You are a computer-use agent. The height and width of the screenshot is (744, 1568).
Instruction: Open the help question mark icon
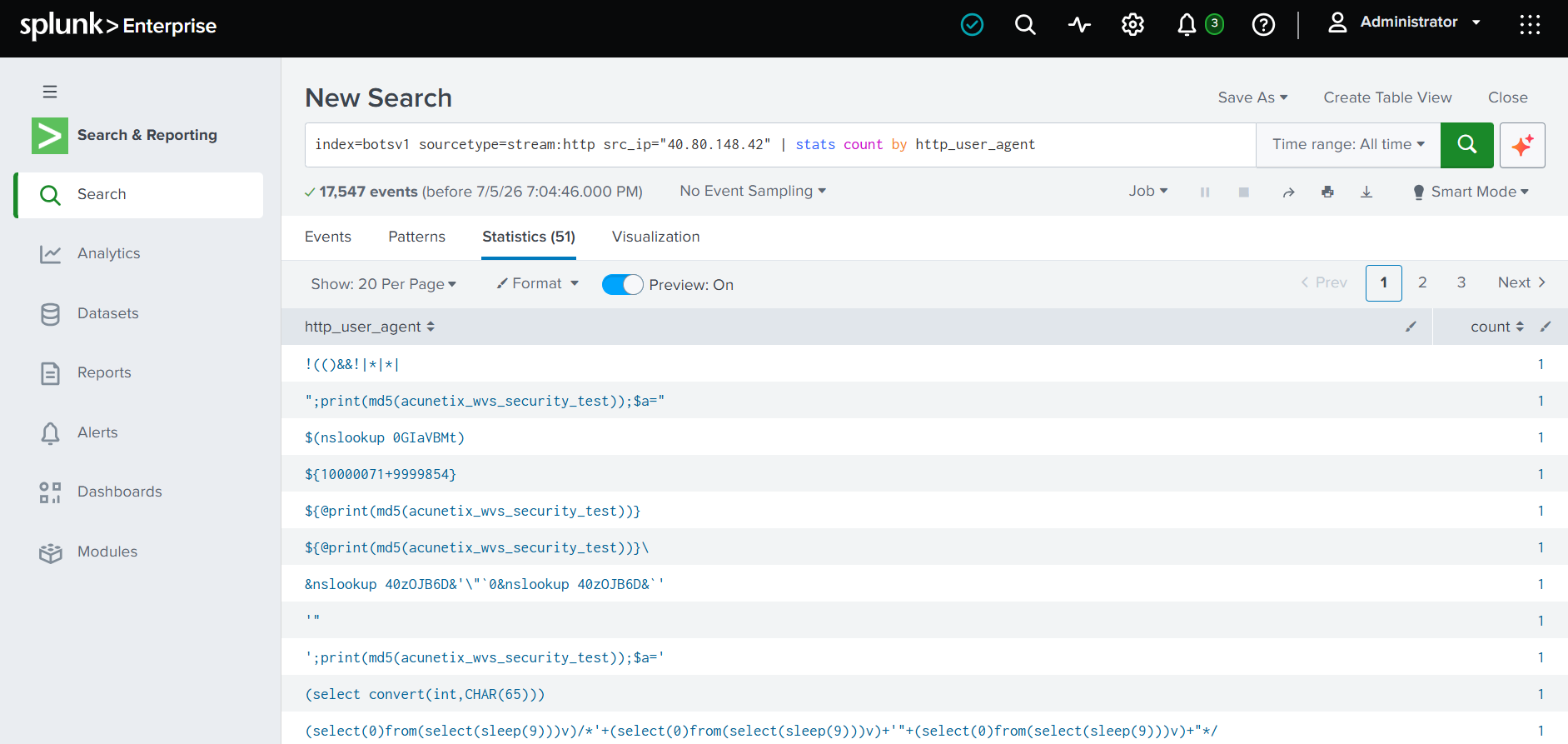[1263, 25]
